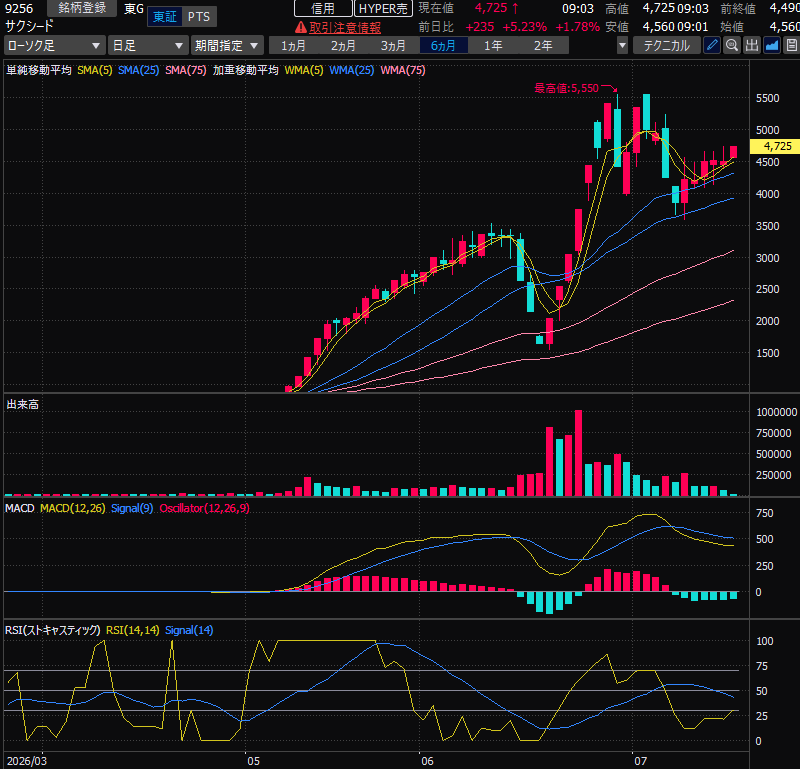800x769 pixels.
Task: Click the SMA(75) legend label
Action: 186,70
